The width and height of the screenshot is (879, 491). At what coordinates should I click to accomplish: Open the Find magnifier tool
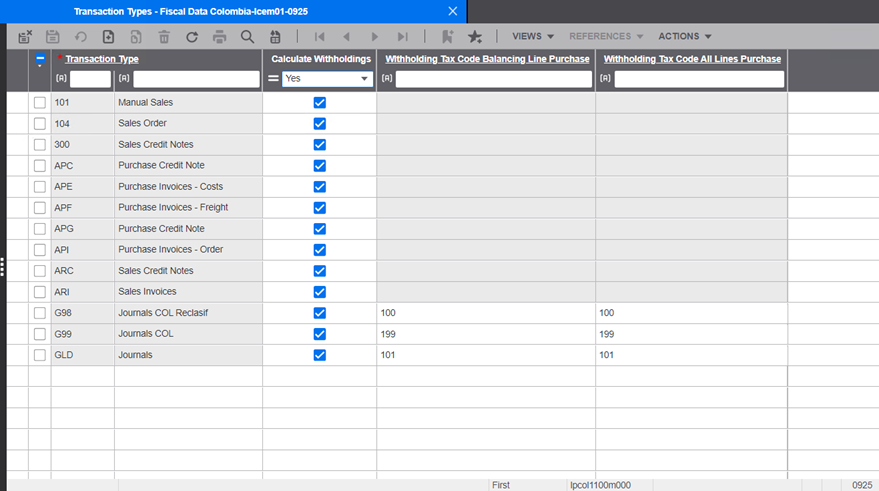tap(247, 37)
